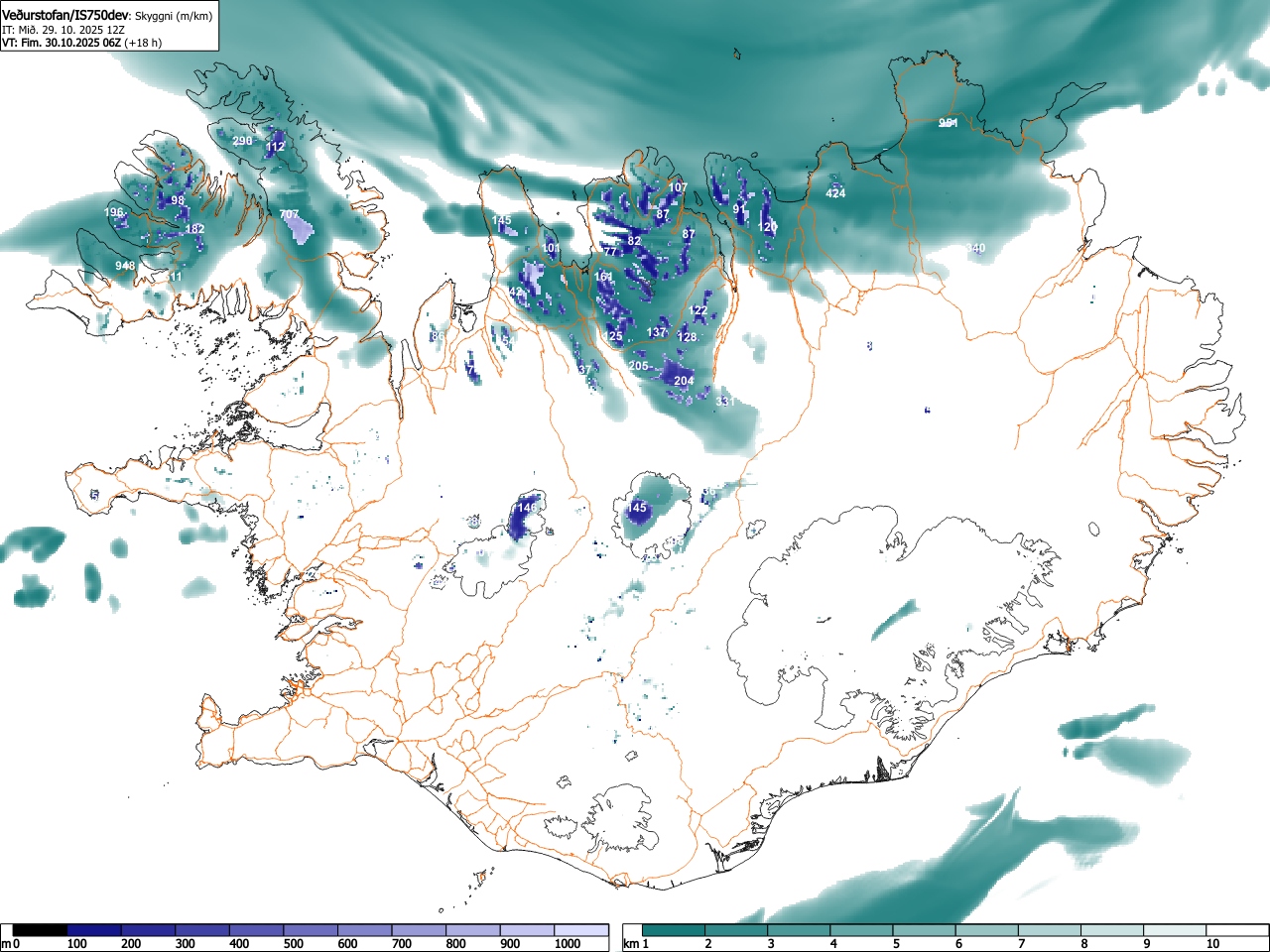This screenshot has width=1270, height=952.
Task: Select the black 0–100 m legend swatch
Action: click(41, 930)
